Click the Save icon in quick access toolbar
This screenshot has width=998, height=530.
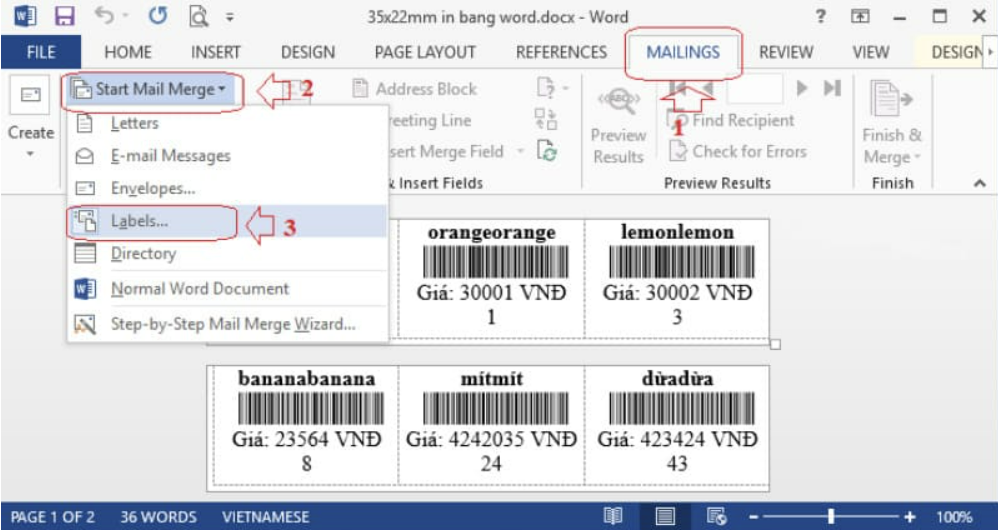pos(64,17)
